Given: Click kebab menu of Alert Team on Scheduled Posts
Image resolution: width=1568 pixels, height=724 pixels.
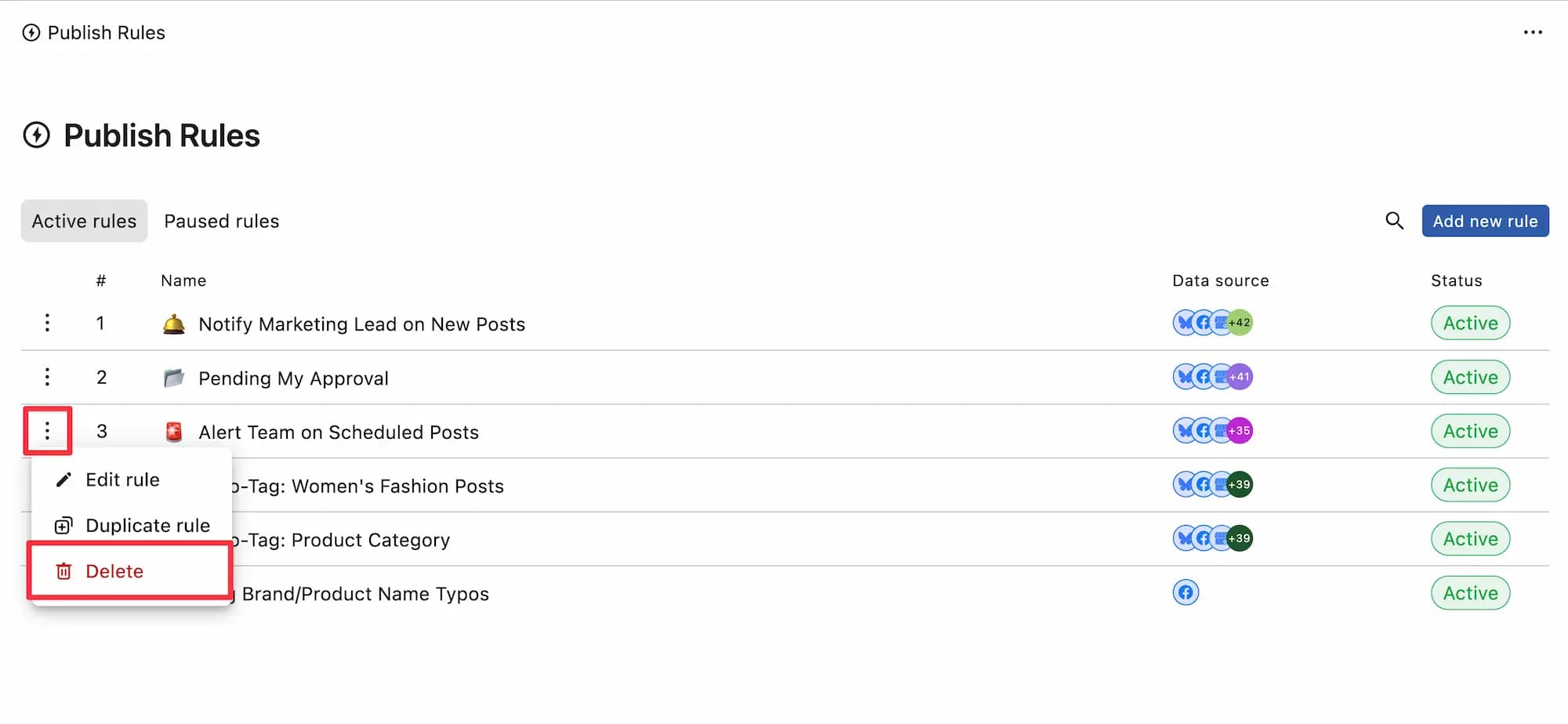Looking at the screenshot, I should click(47, 431).
